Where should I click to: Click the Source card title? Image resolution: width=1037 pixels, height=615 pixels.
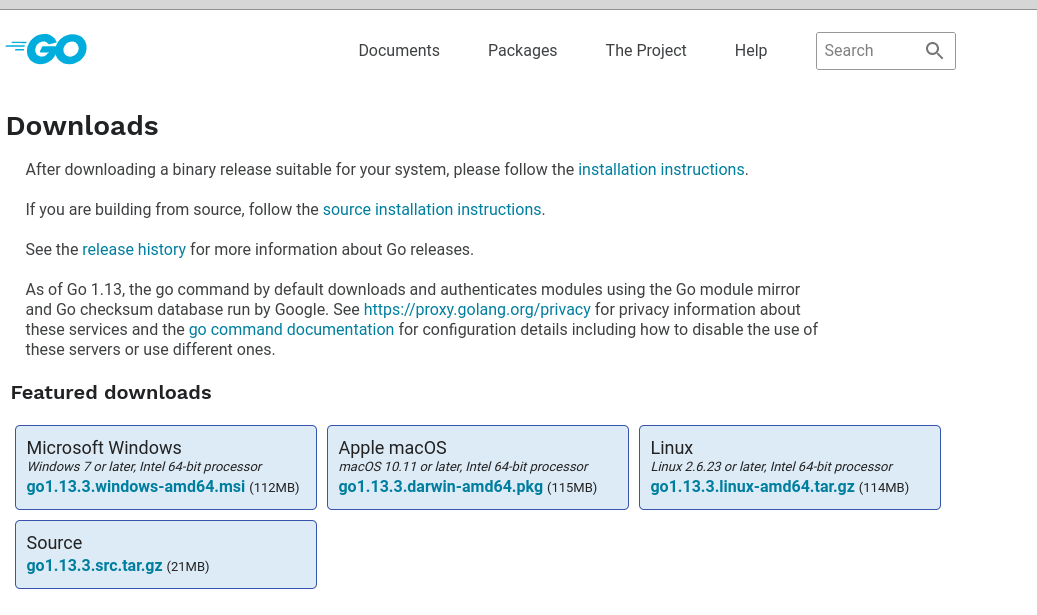pos(54,543)
